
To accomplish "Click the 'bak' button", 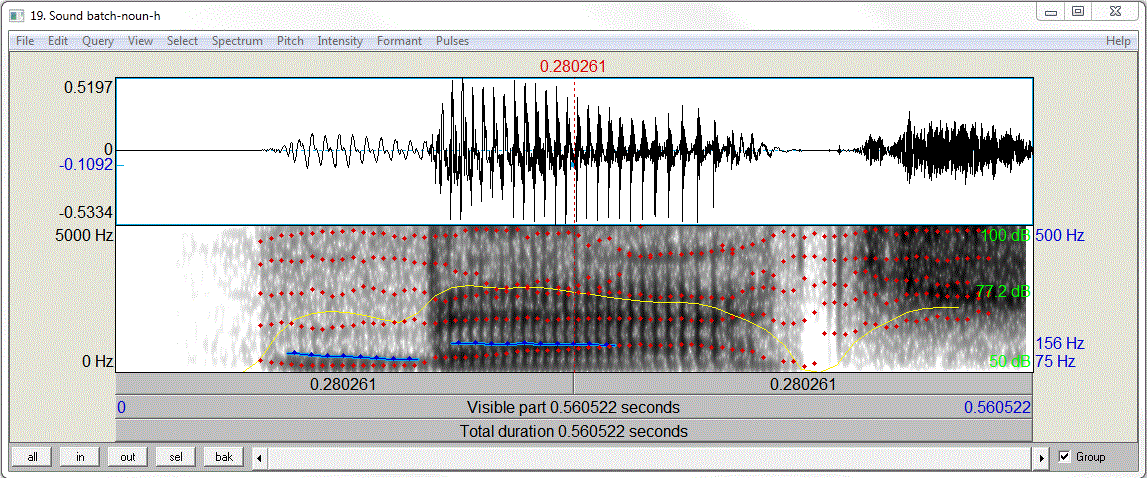I will (224, 457).
